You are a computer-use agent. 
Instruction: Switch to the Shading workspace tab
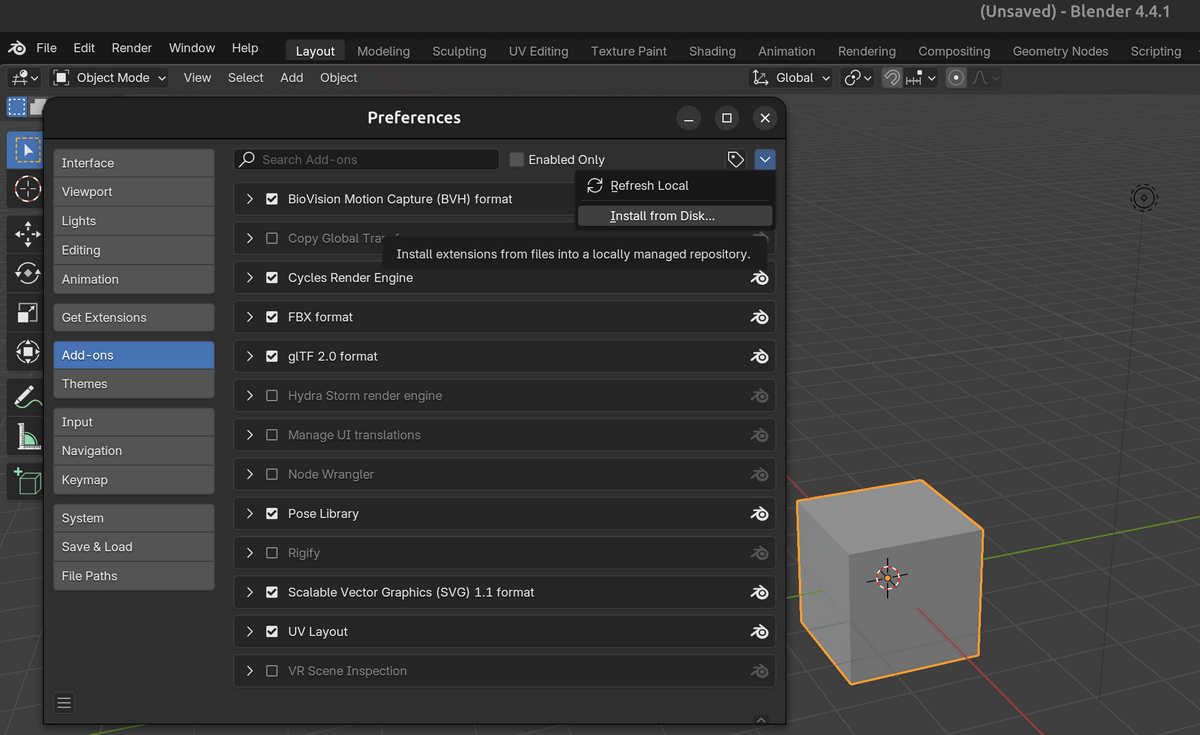pos(712,51)
